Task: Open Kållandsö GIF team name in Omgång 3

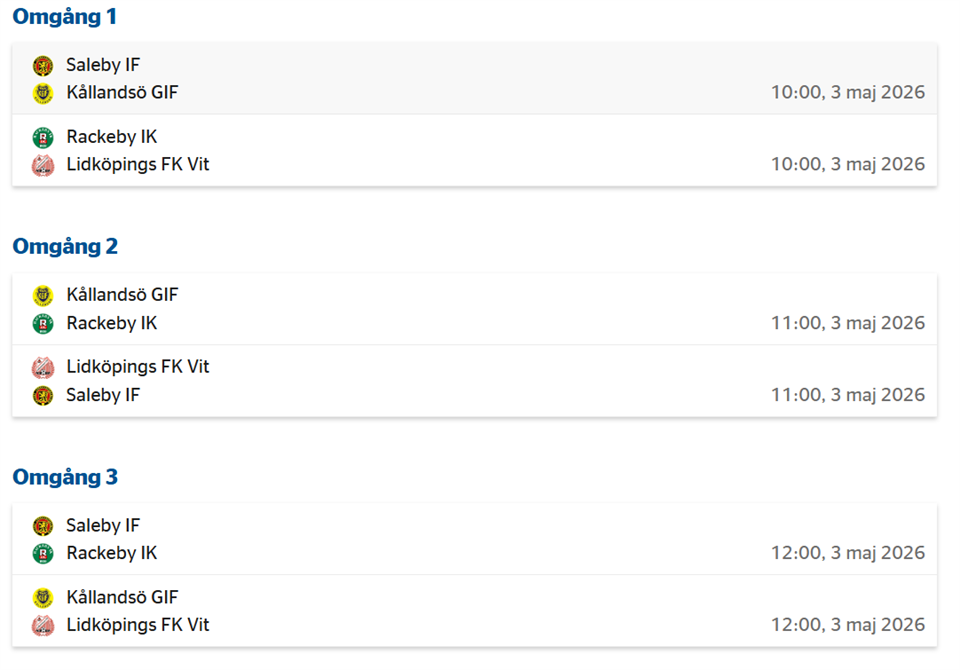Action: (122, 597)
